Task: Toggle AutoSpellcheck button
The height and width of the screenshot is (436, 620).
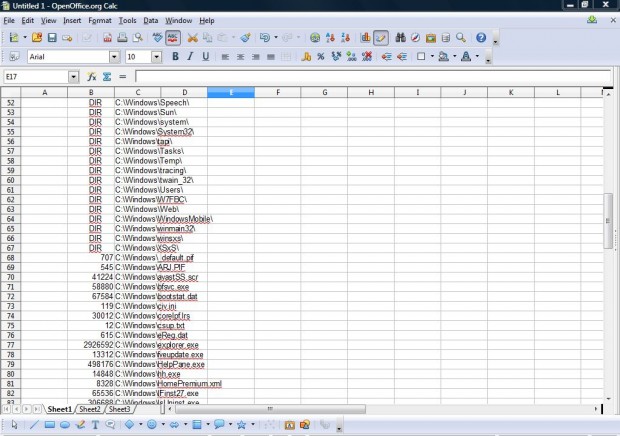Action: (x=173, y=38)
